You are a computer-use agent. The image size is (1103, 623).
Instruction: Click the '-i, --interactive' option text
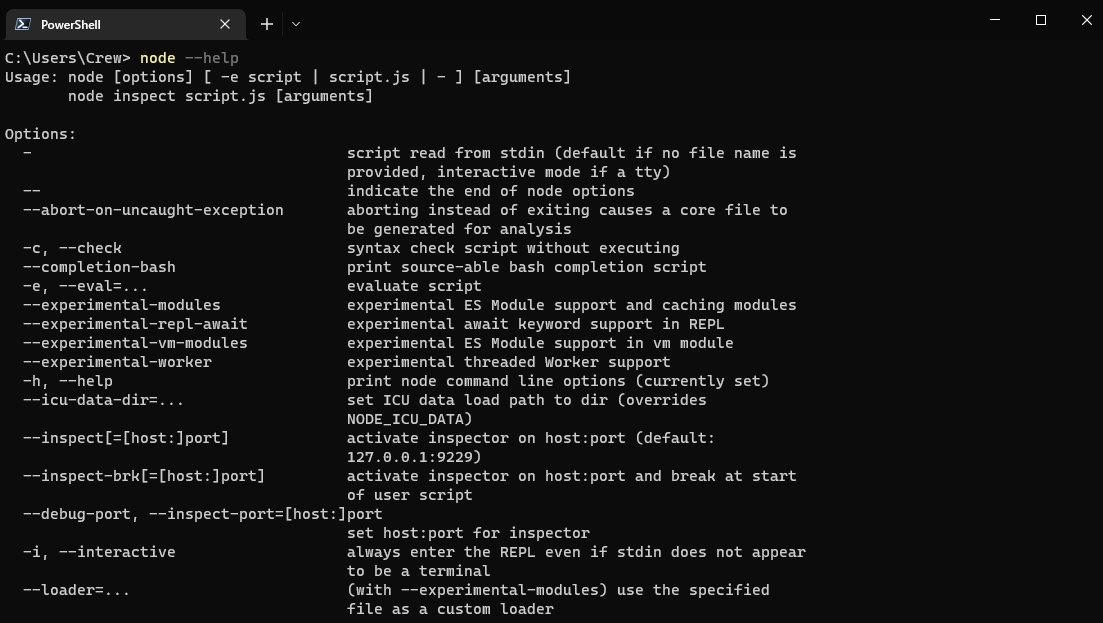point(99,552)
